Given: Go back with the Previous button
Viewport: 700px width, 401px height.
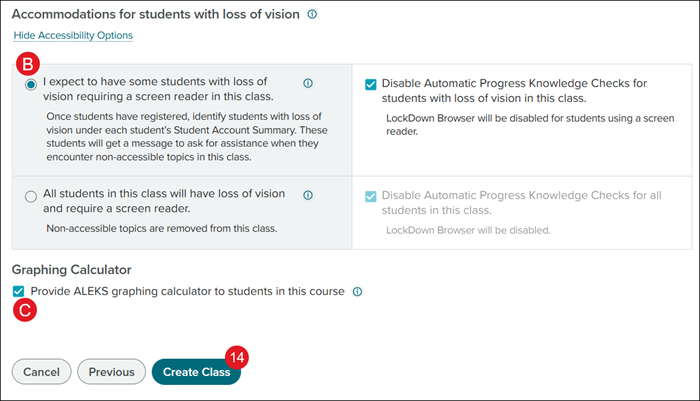Looking at the screenshot, I should 111,372.
